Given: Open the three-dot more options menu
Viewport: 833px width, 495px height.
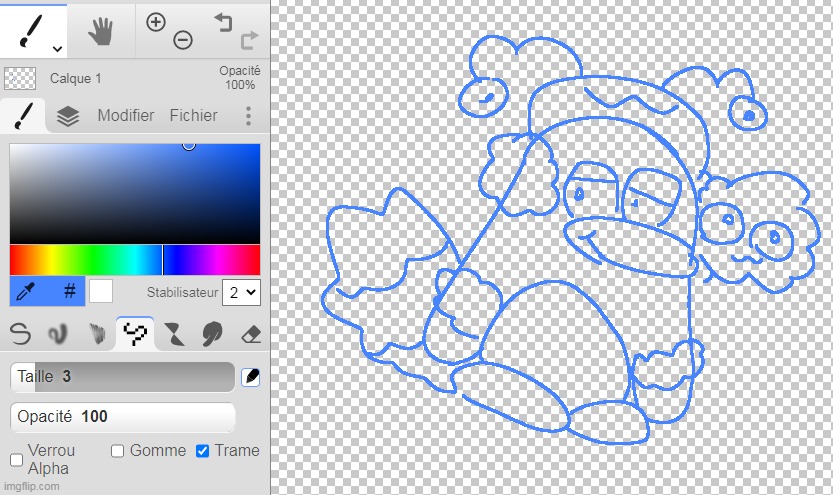Looking at the screenshot, I should pyautogui.click(x=248, y=116).
